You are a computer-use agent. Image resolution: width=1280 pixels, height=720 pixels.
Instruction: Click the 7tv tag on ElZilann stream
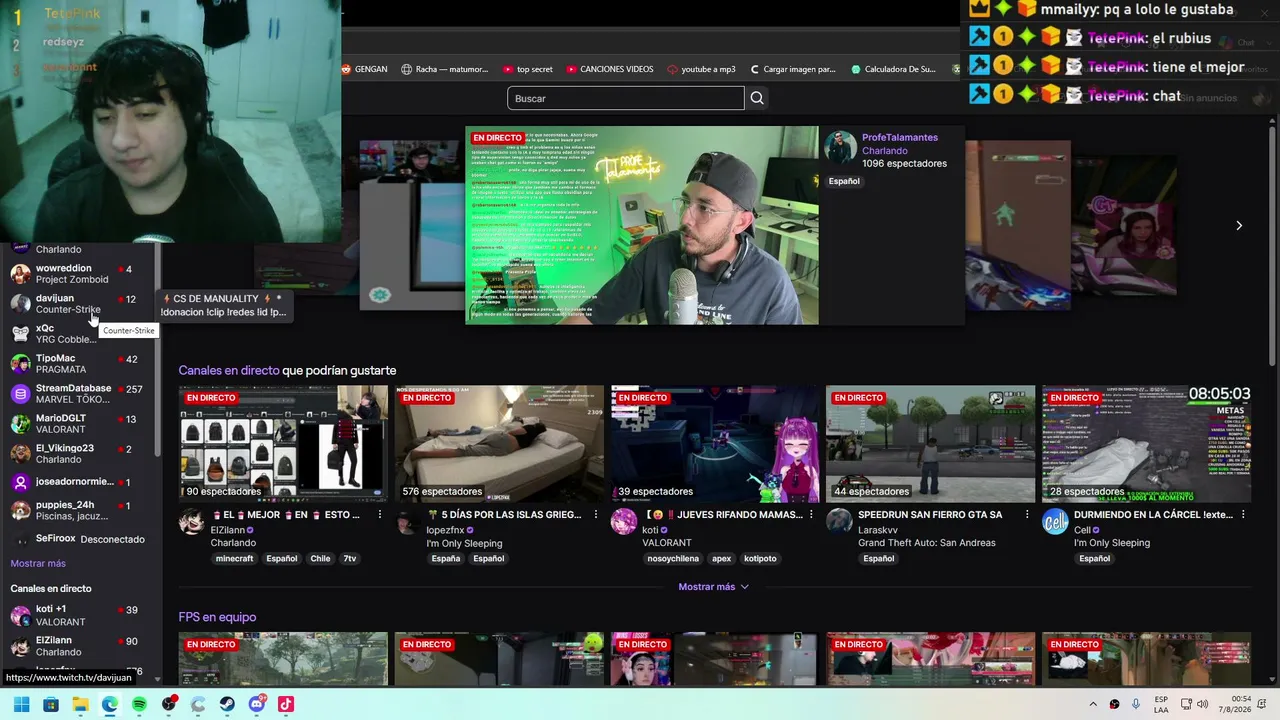tap(350, 559)
